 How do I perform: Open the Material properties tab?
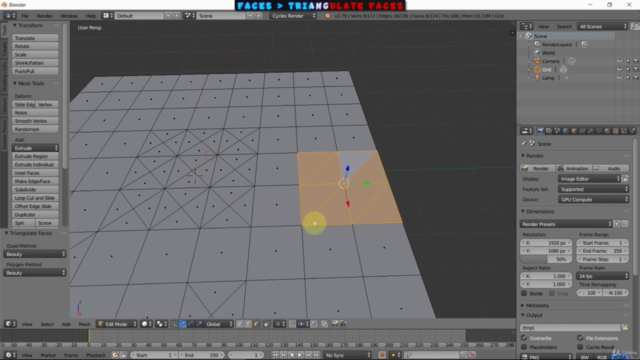607,131
